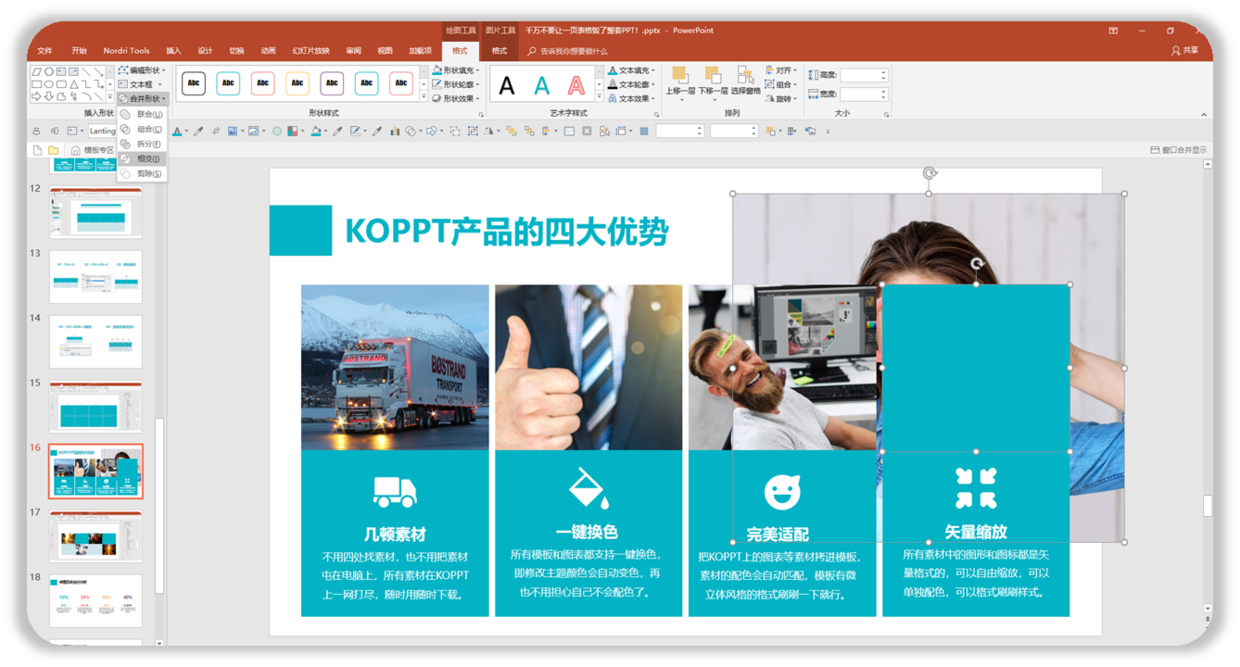Select 拆分(F) fragment option
The image size is (1240, 667).
(141, 144)
